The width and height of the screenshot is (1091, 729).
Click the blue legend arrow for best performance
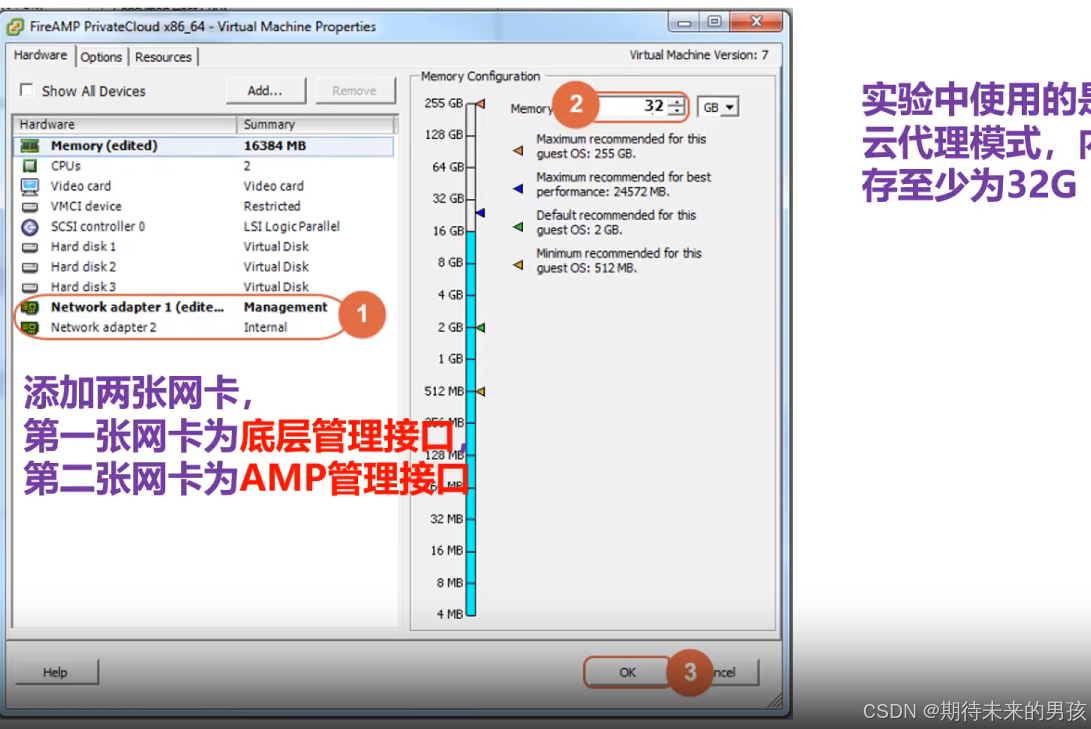pos(518,189)
